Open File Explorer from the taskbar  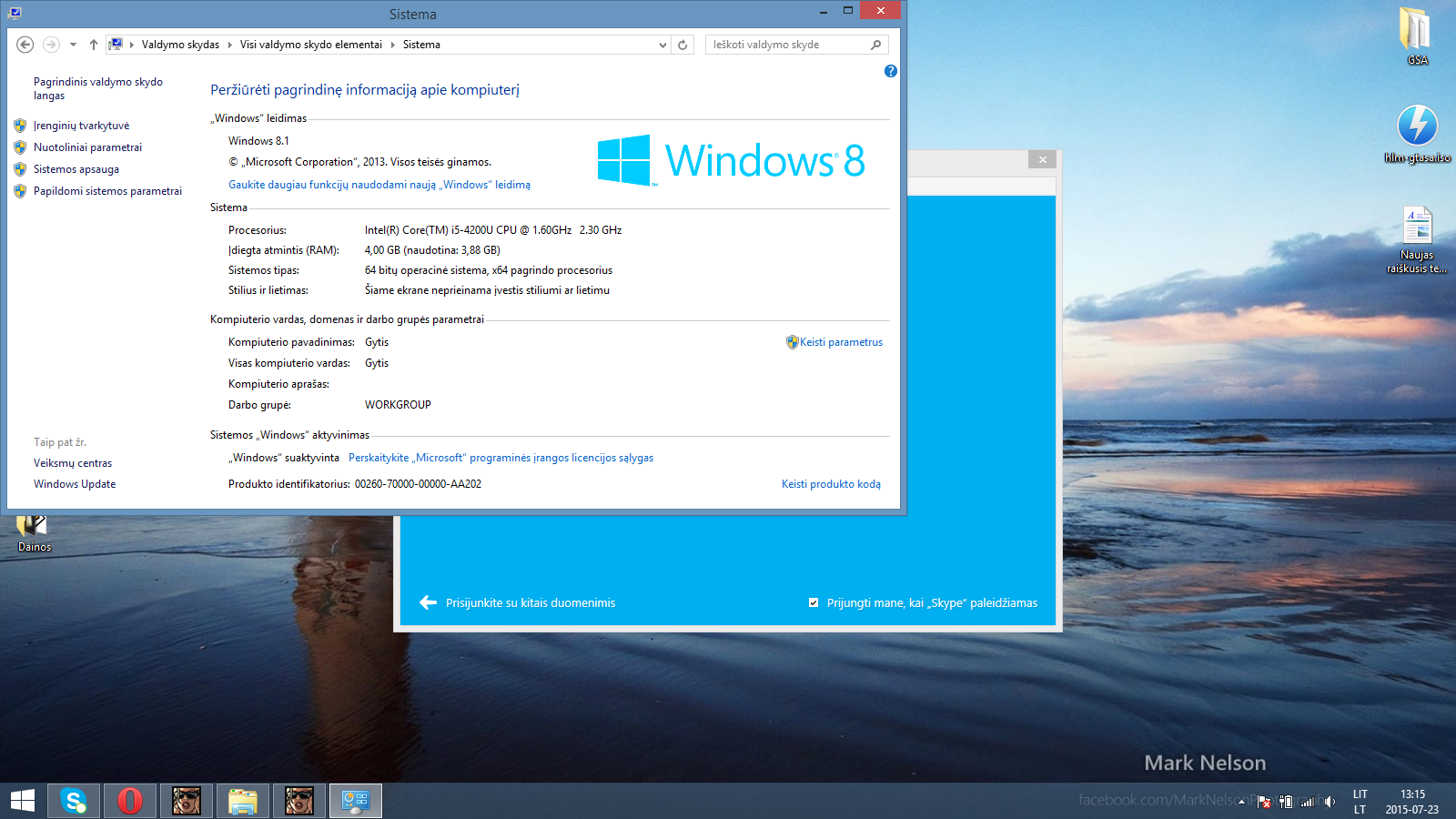(243, 801)
